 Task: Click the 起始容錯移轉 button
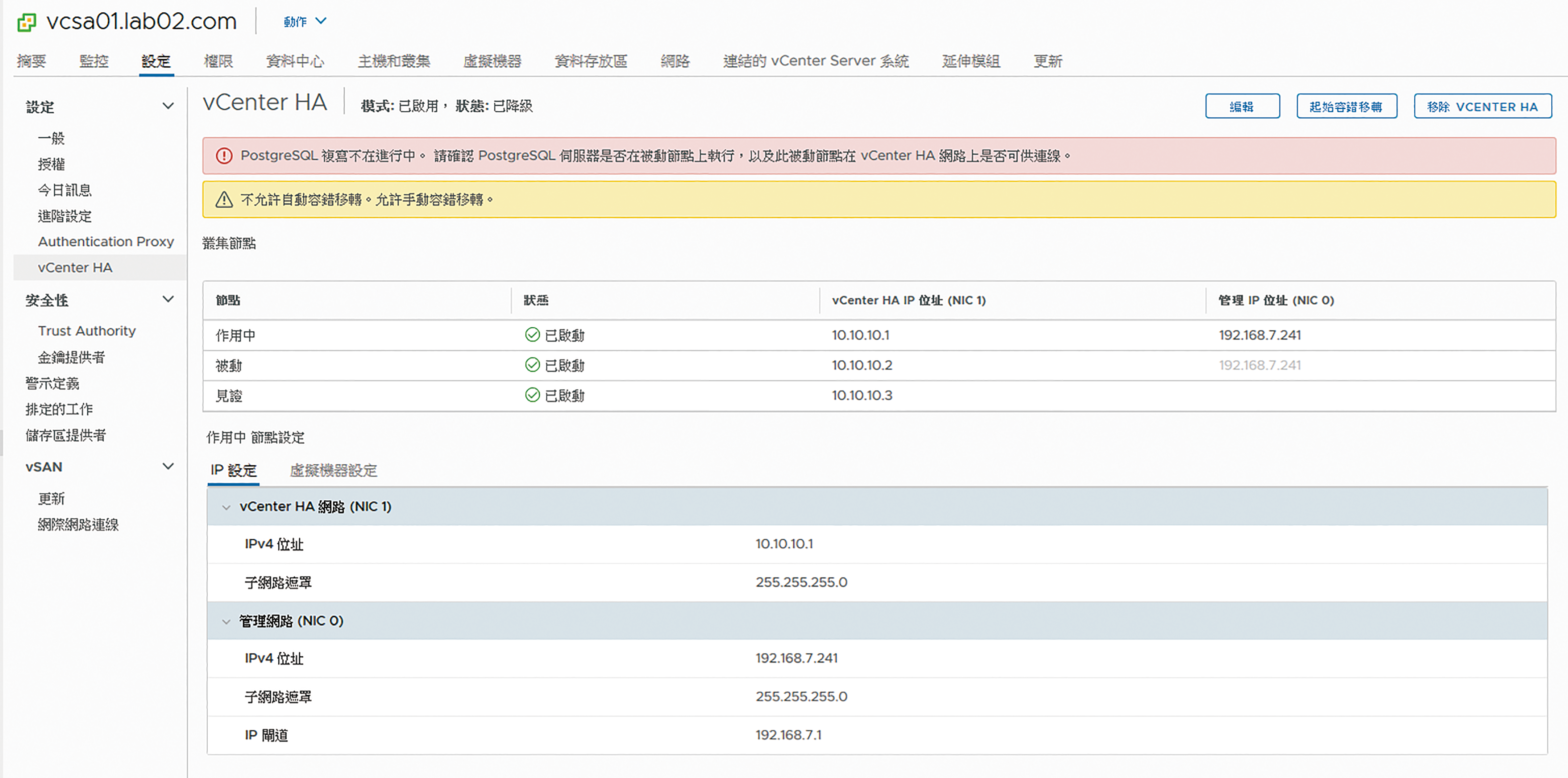(1346, 107)
